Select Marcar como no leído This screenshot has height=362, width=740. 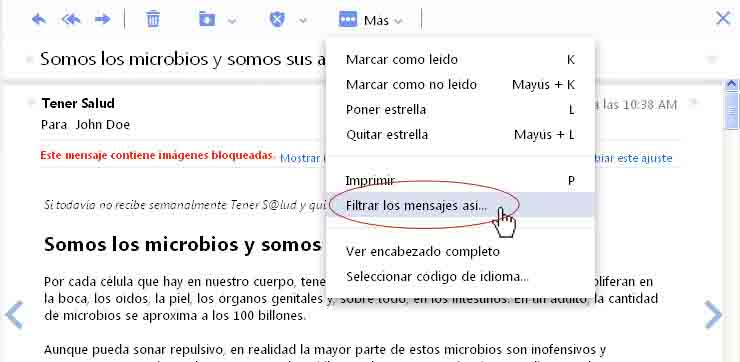click(x=460, y=84)
